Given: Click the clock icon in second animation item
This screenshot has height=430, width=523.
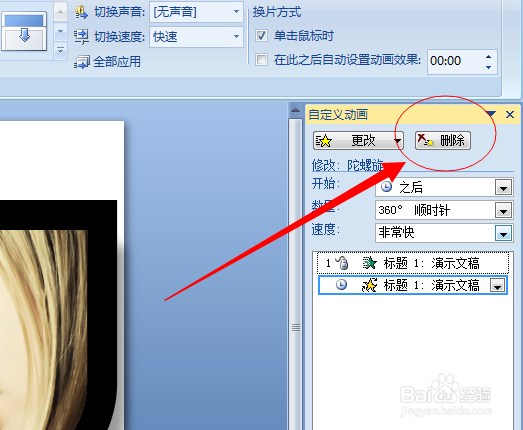Looking at the screenshot, I should pyautogui.click(x=341, y=285).
